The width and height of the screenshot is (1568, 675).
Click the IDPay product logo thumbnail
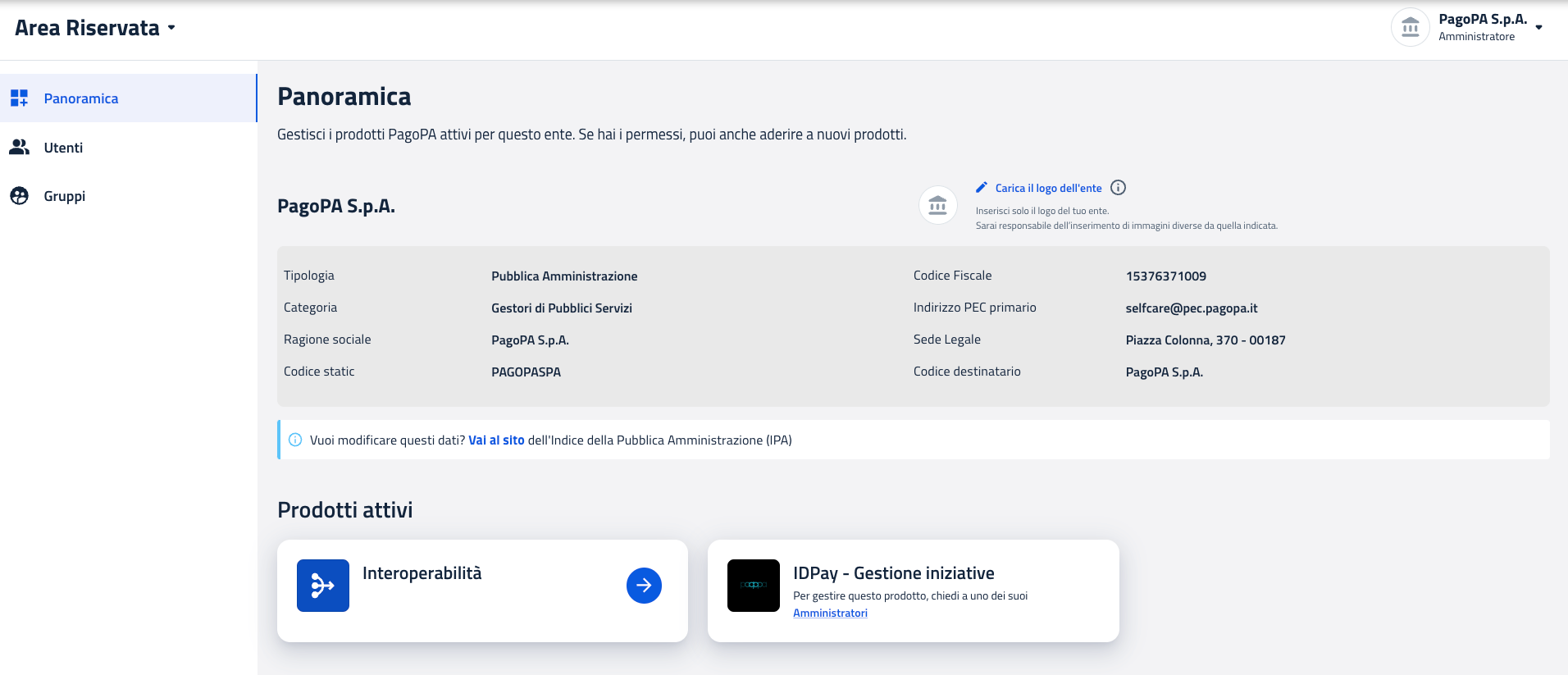point(753,586)
